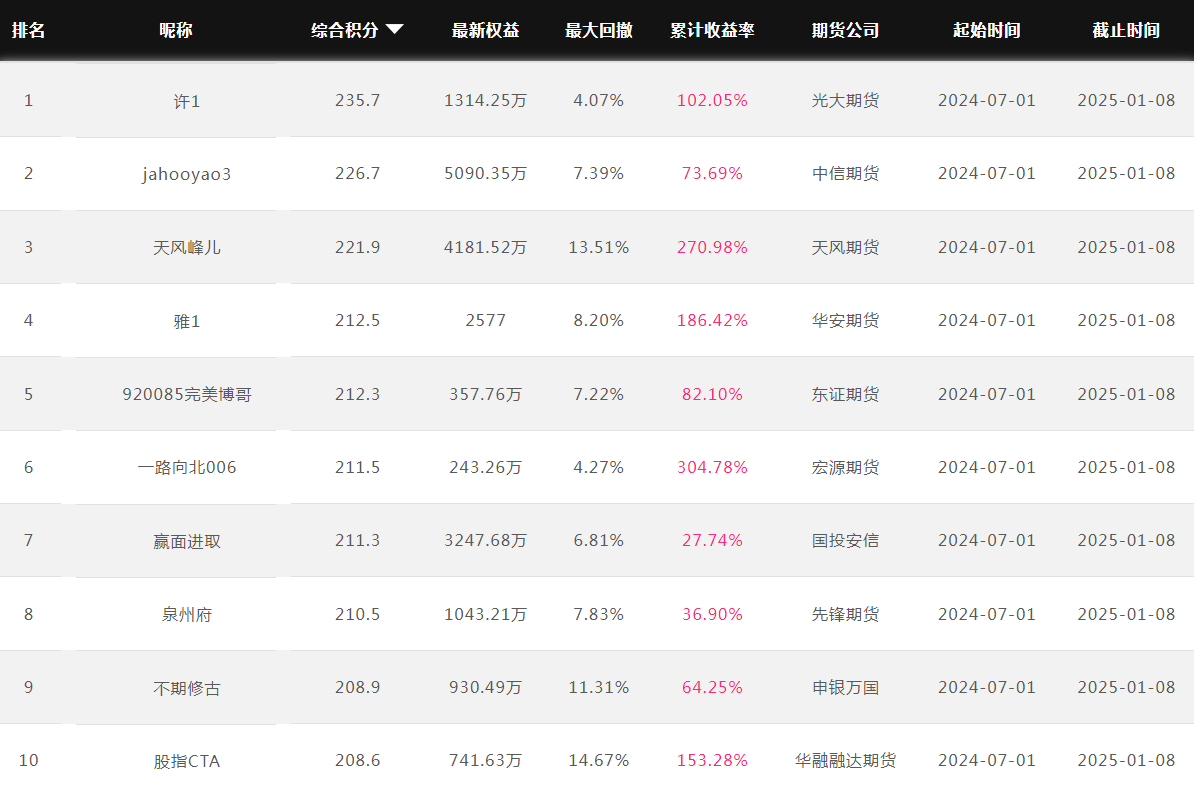This screenshot has width=1194, height=794.
Task: Select equity value 357.76万
Action: point(486,394)
